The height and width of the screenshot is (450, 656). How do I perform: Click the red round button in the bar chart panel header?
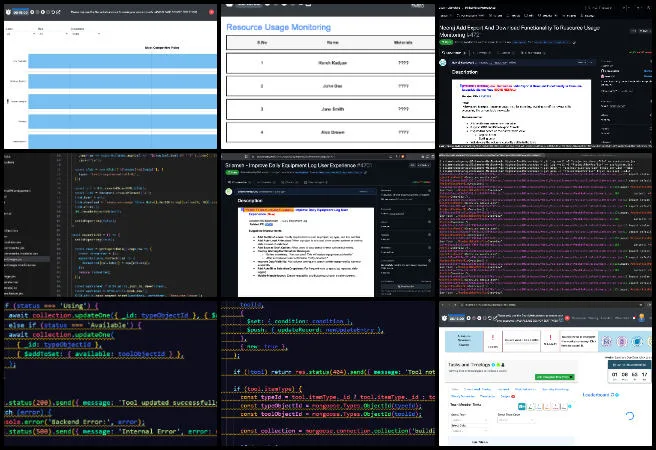pos(211,12)
